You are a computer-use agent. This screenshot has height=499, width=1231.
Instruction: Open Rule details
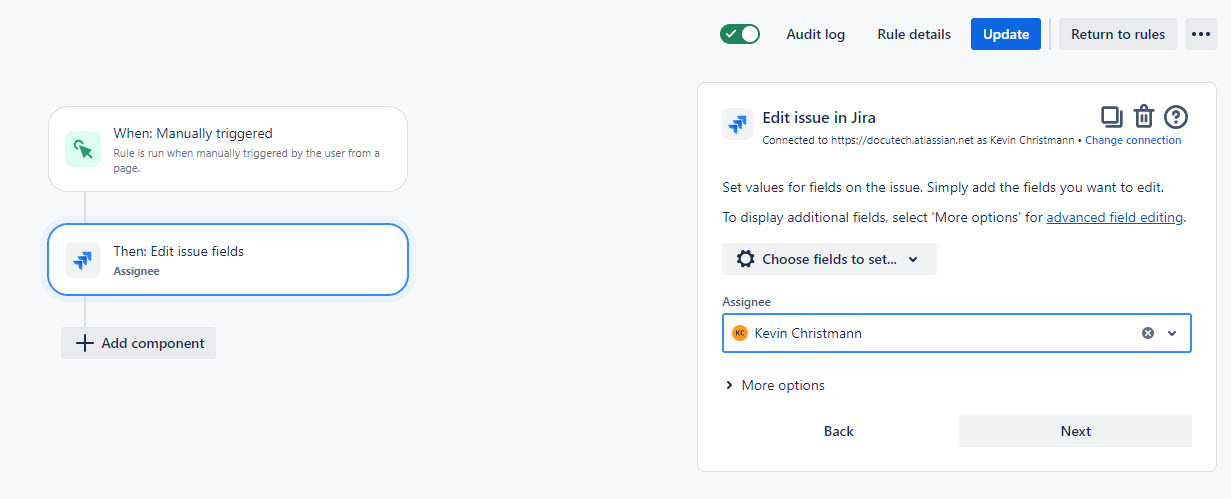point(914,34)
